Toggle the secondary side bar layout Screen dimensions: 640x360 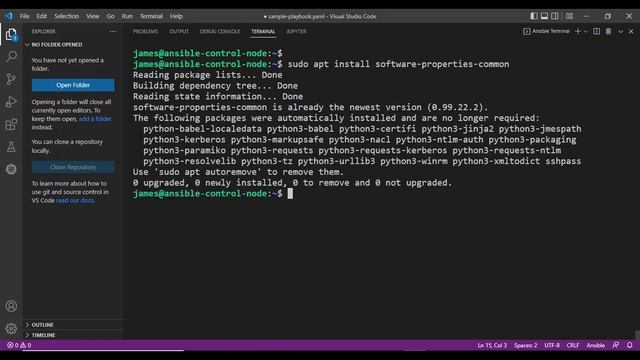point(555,16)
